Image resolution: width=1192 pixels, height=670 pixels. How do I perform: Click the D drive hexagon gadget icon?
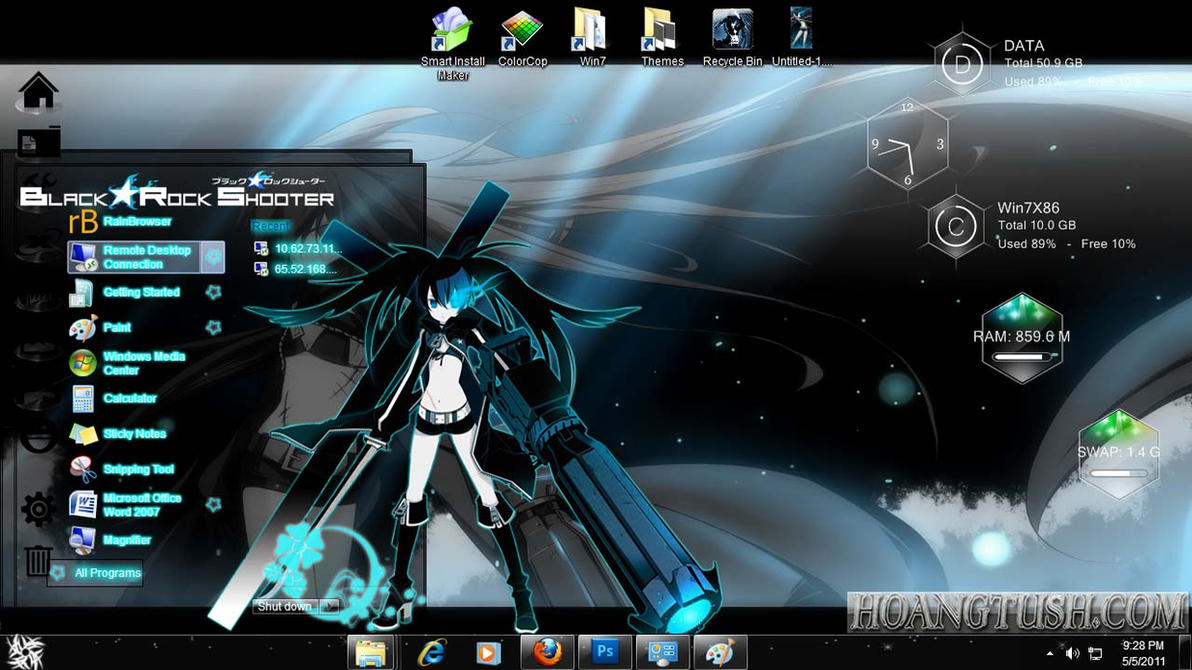[962, 65]
